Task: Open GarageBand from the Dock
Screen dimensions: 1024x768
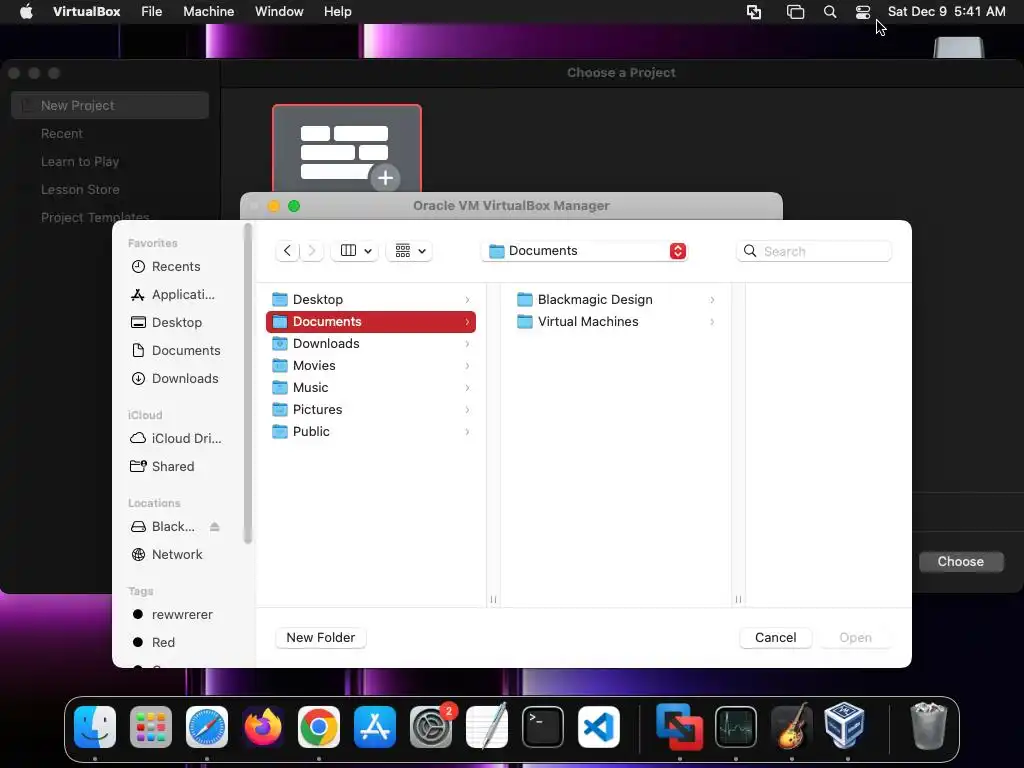Action: point(792,727)
